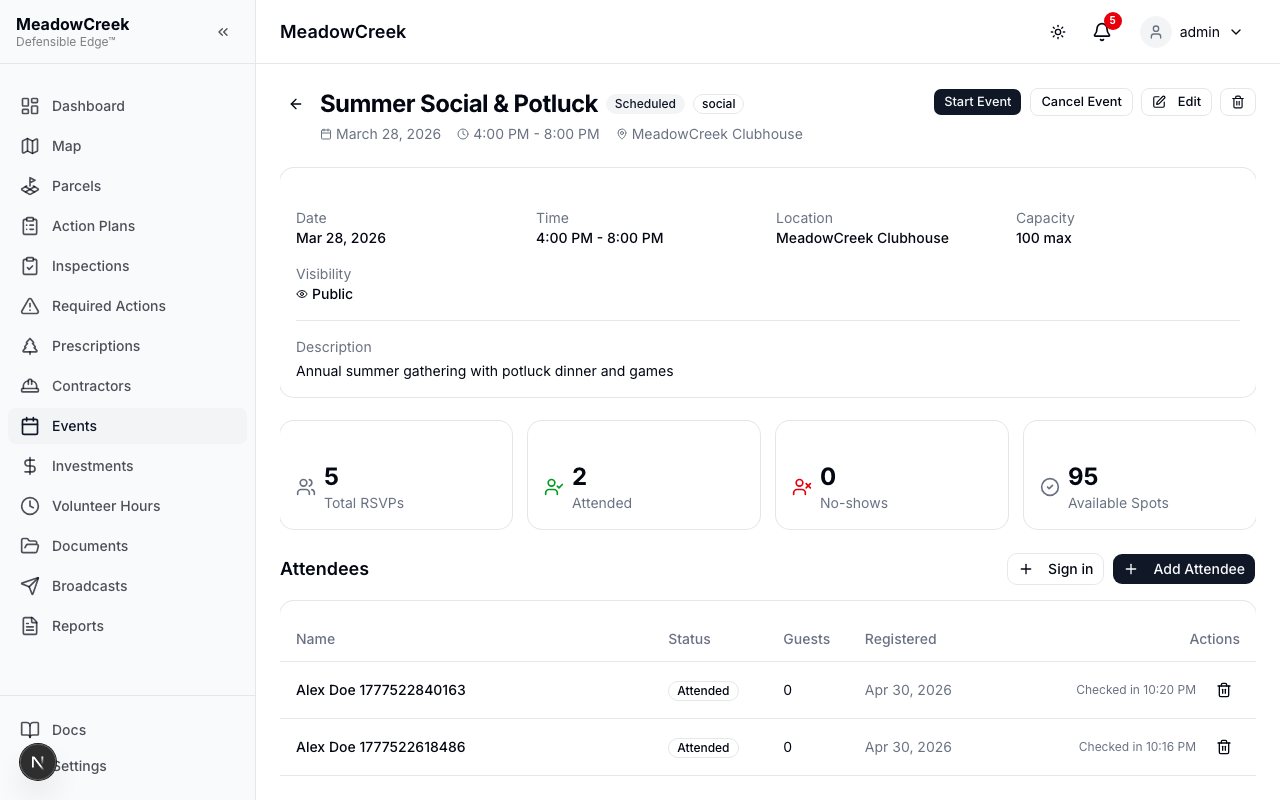
Task: Click the event description text
Action: (485, 371)
